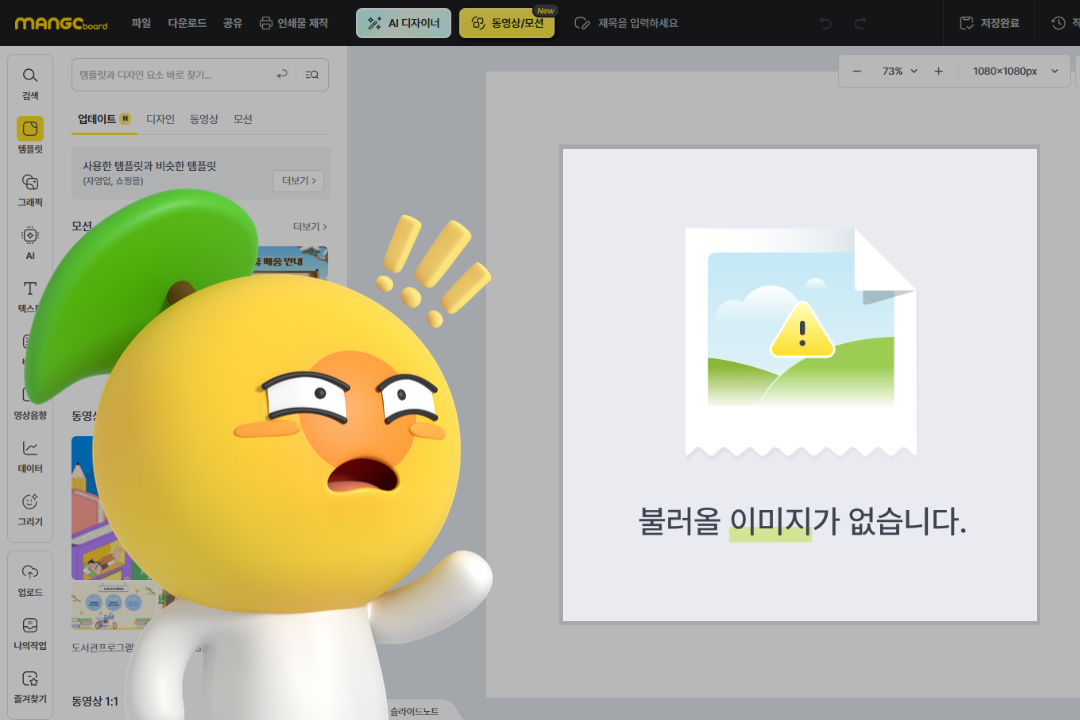Open the 검색 search panel in sidebar

(30, 83)
